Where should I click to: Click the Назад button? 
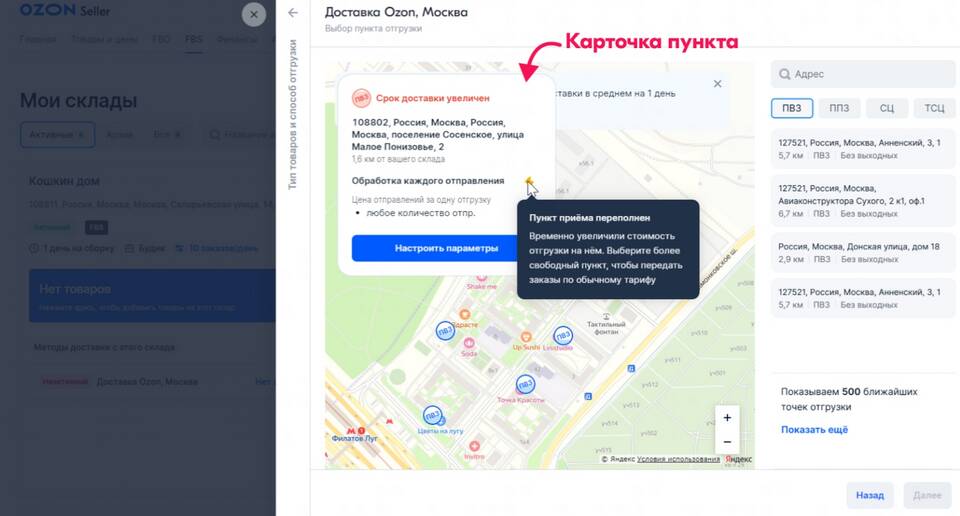(870, 495)
